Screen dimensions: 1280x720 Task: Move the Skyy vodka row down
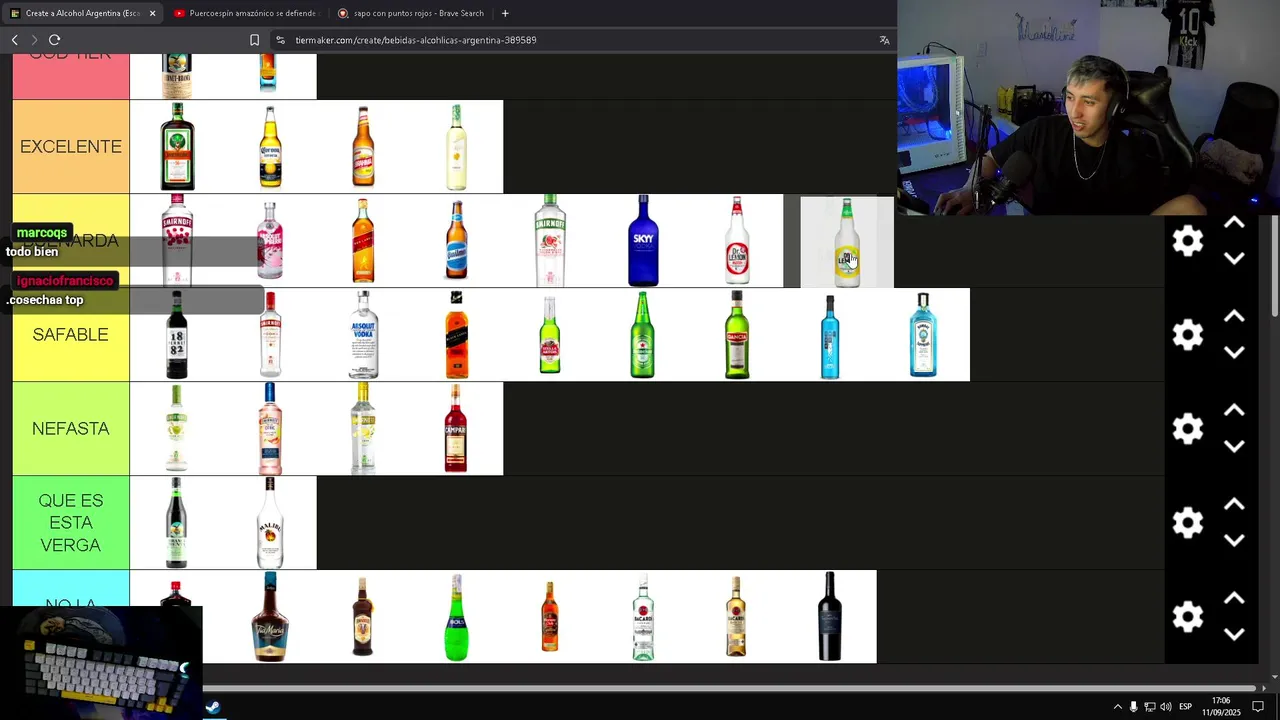pyautogui.click(x=1234, y=258)
